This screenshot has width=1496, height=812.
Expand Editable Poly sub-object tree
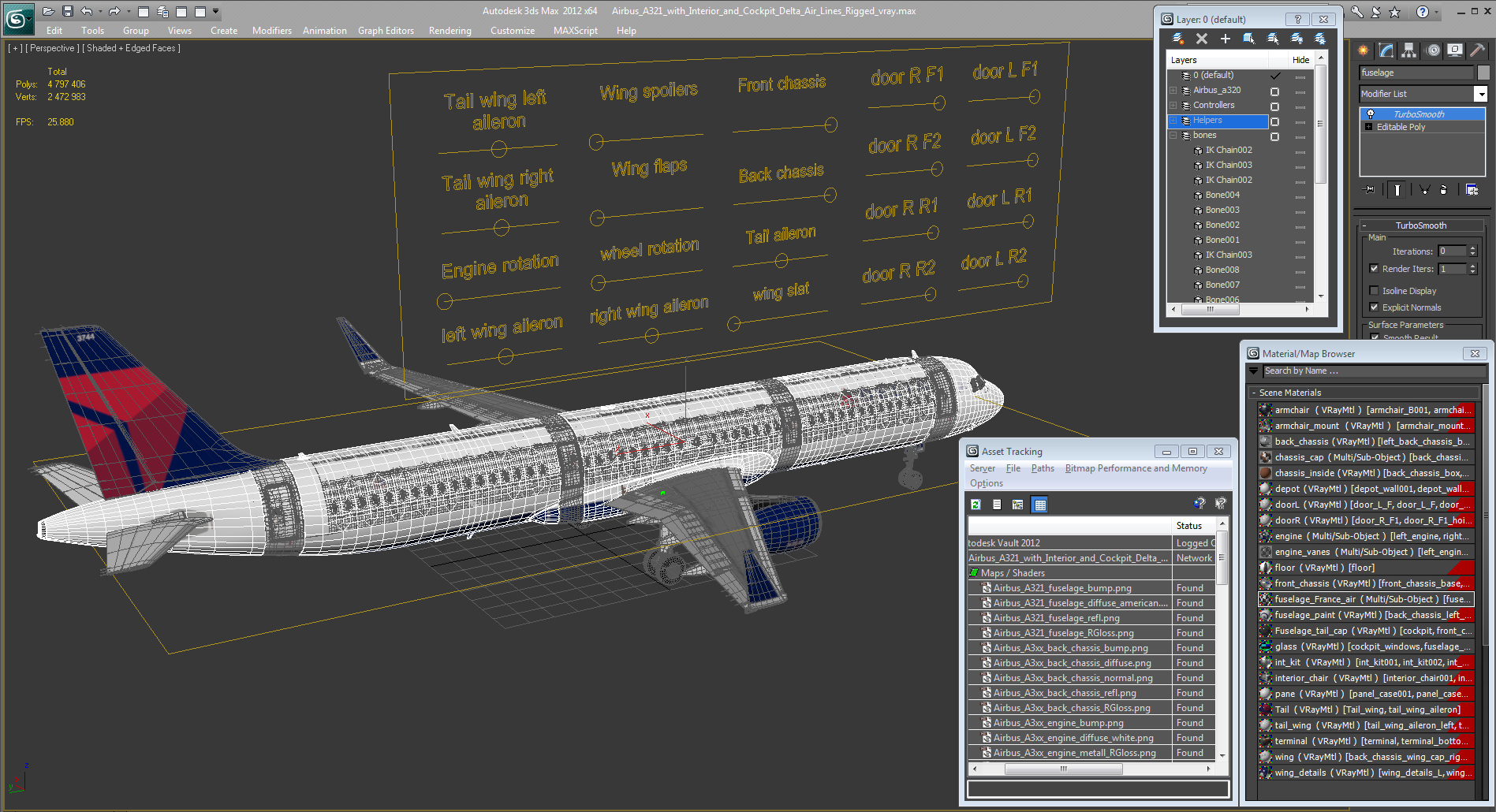pos(1368,127)
